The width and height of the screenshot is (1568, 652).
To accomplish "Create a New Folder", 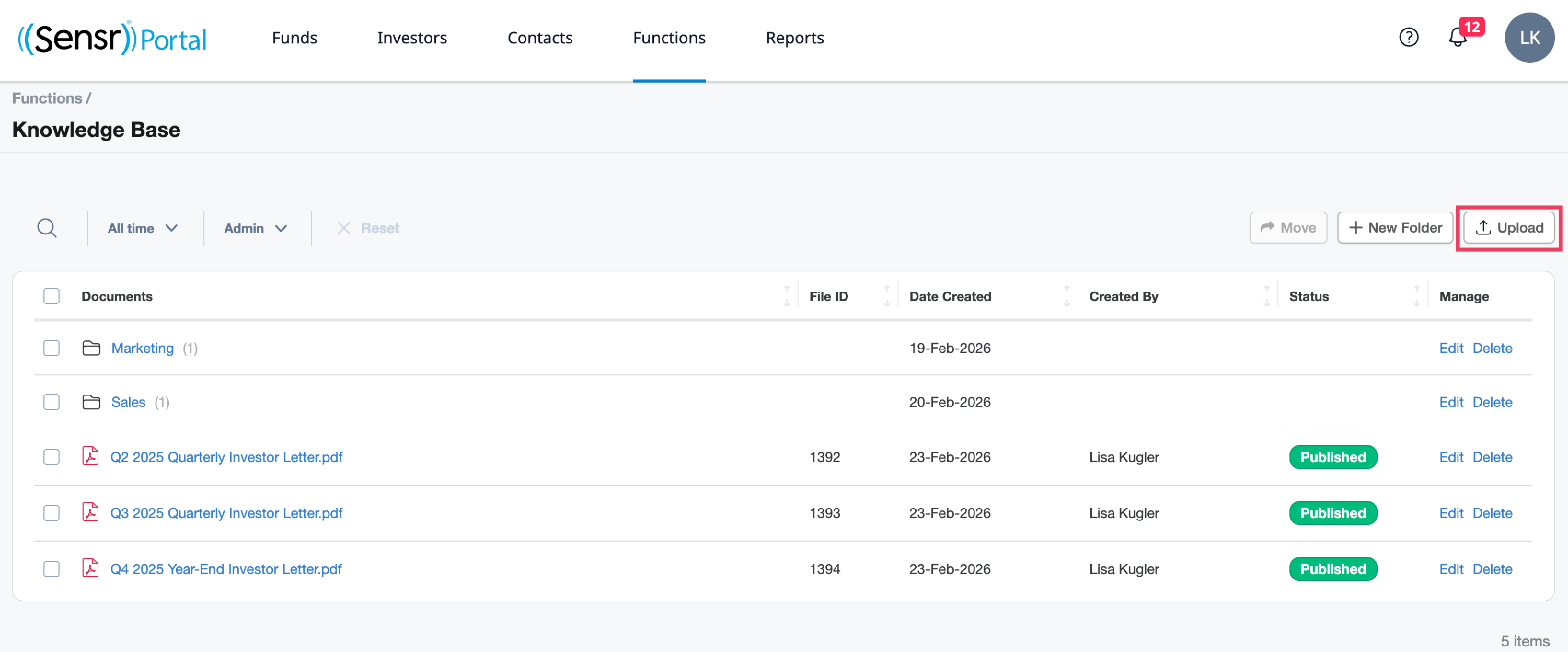I will (1394, 228).
